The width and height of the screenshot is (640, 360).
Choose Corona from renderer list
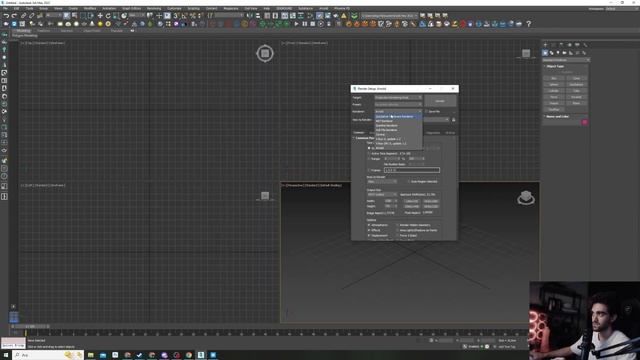pos(398,135)
